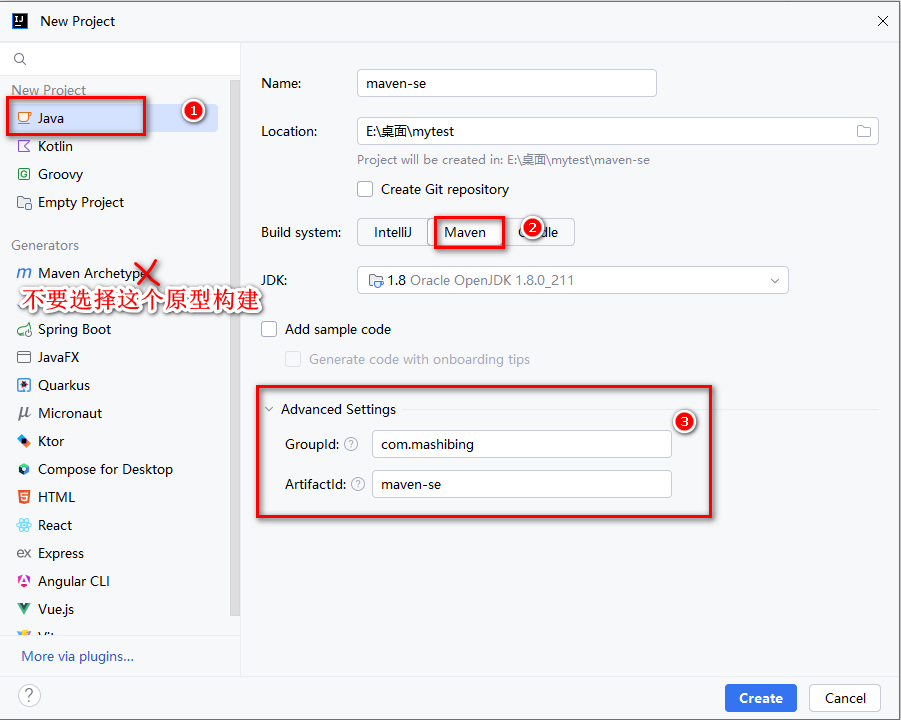Click the Java cup icon
The width and height of the screenshot is (901, 720).
click(x=24, y=118)
